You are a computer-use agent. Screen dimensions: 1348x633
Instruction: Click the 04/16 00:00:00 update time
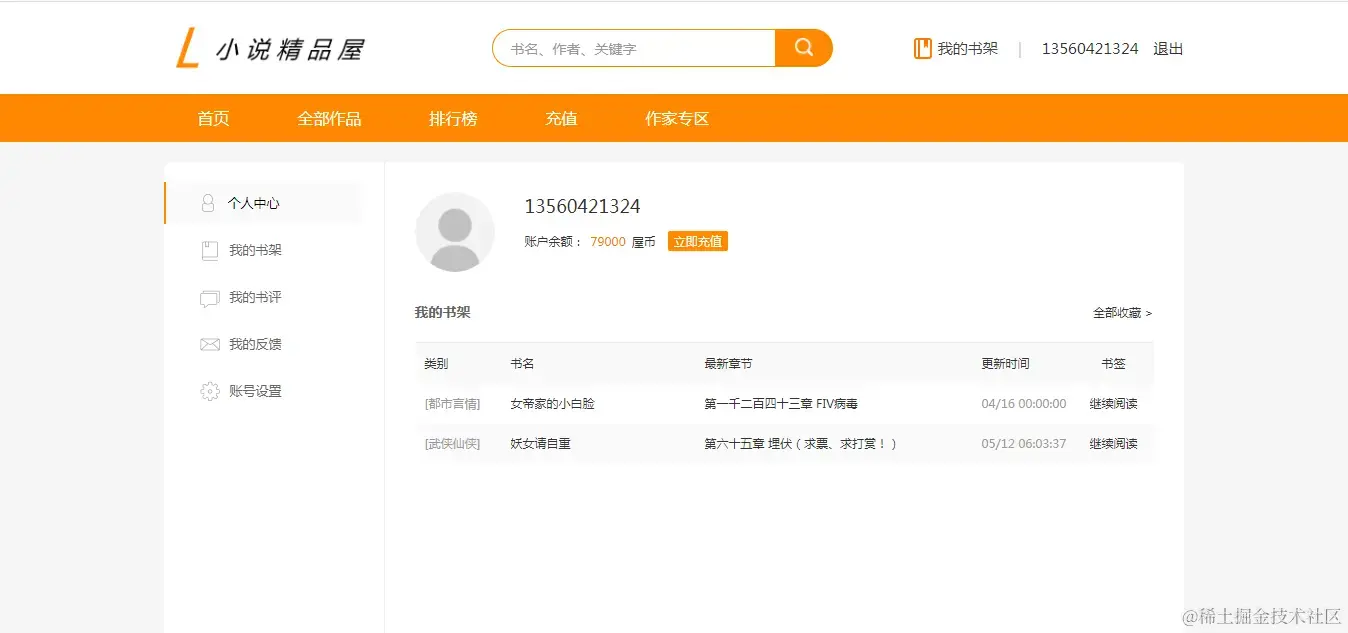pos(1024,404)
